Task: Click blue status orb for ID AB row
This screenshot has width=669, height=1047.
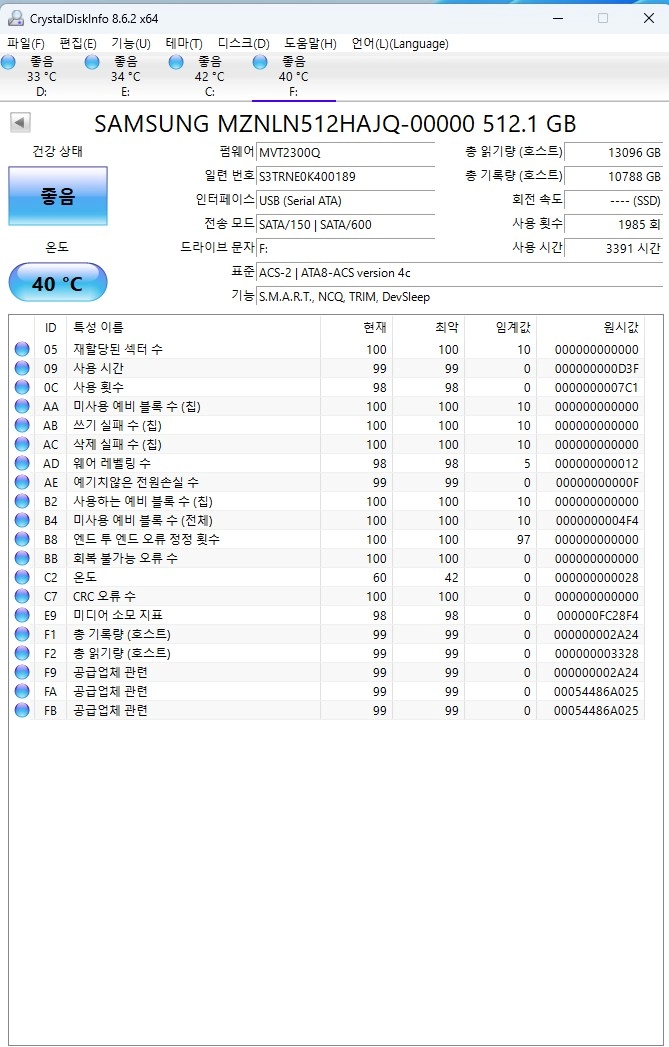Action: 22,425
